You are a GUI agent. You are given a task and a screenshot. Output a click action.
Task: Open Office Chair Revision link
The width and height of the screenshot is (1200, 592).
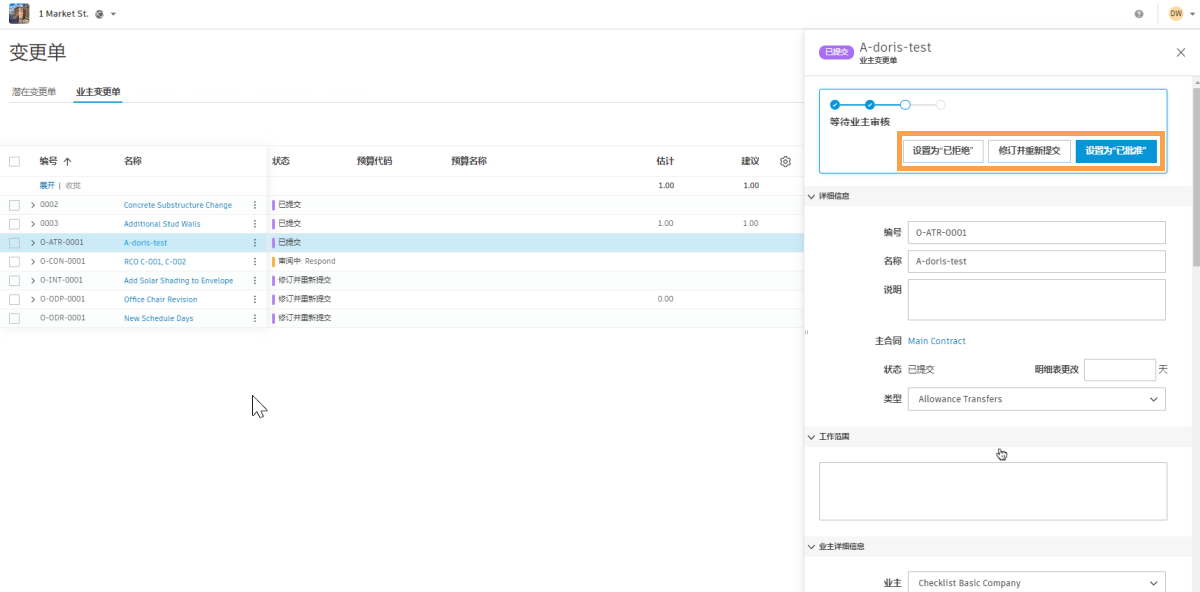(x=161, y=299)
